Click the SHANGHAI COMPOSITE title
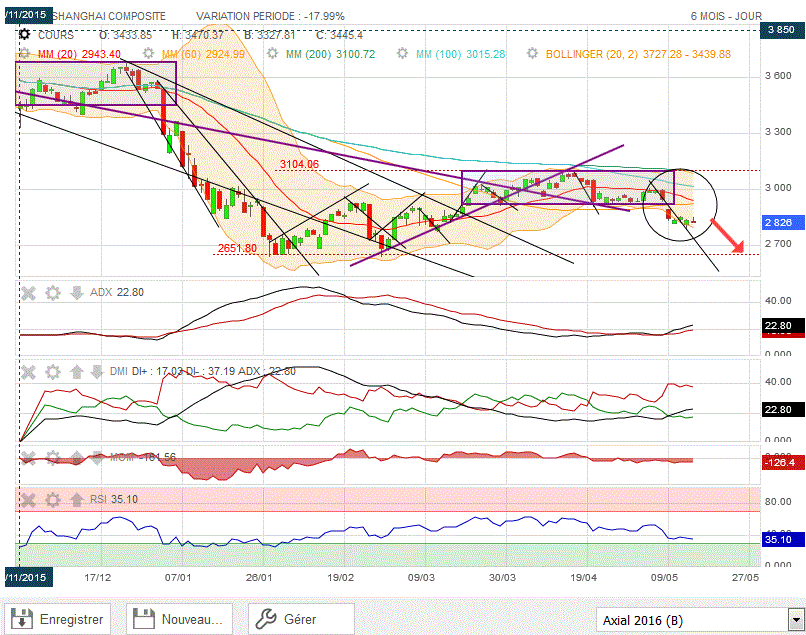806x635 pixels. tap(108, 16)
